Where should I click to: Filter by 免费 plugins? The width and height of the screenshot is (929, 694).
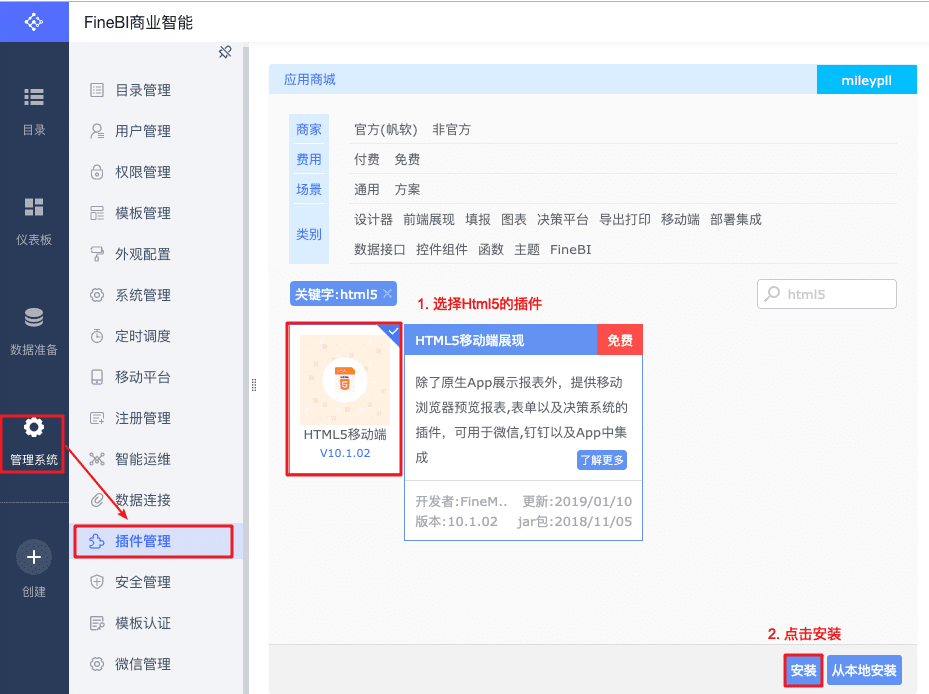click(407, 159)
